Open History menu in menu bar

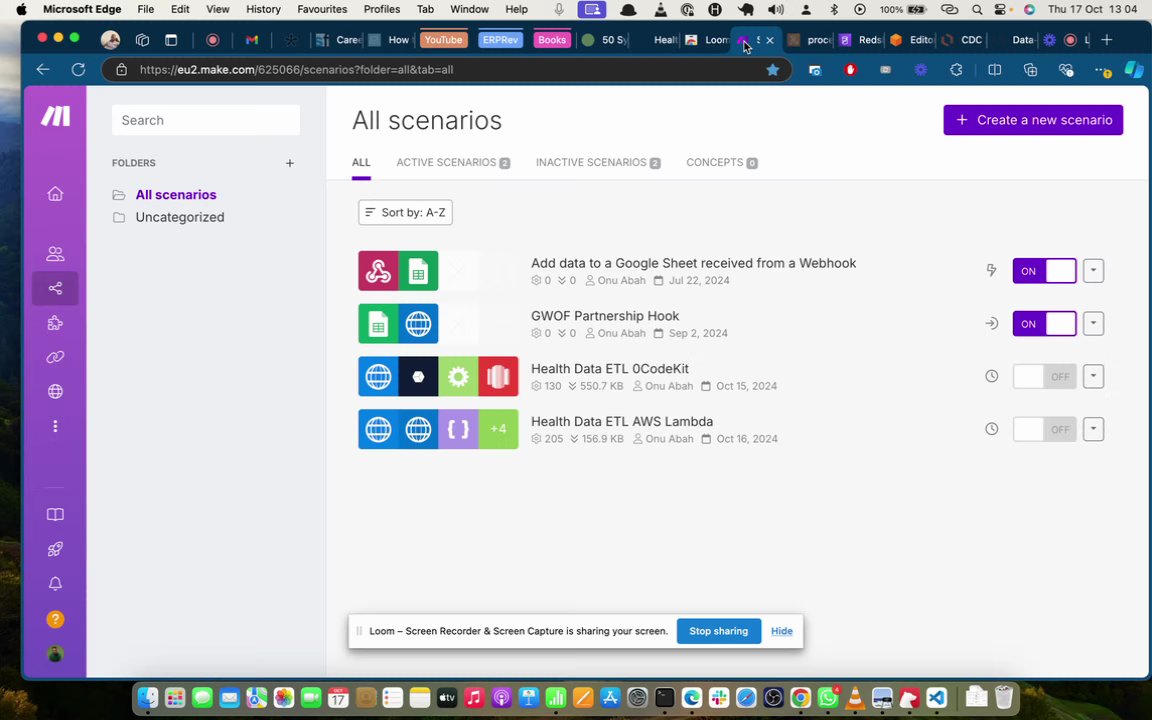pyautogui.click(x=263, y=10)
